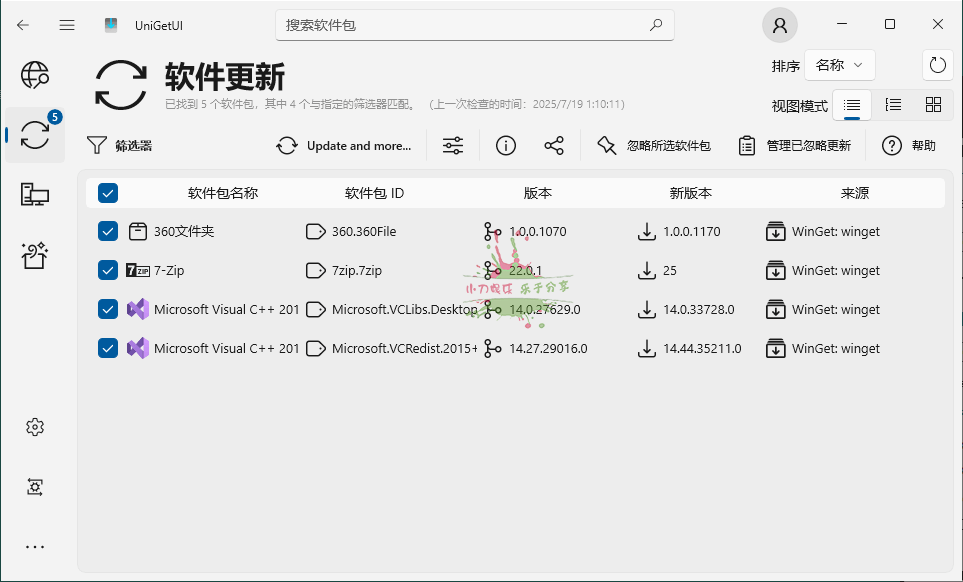Click 忽略所选软件包 button
The height and width of the screenshot is (582, 963).
[x=654, y=146]
